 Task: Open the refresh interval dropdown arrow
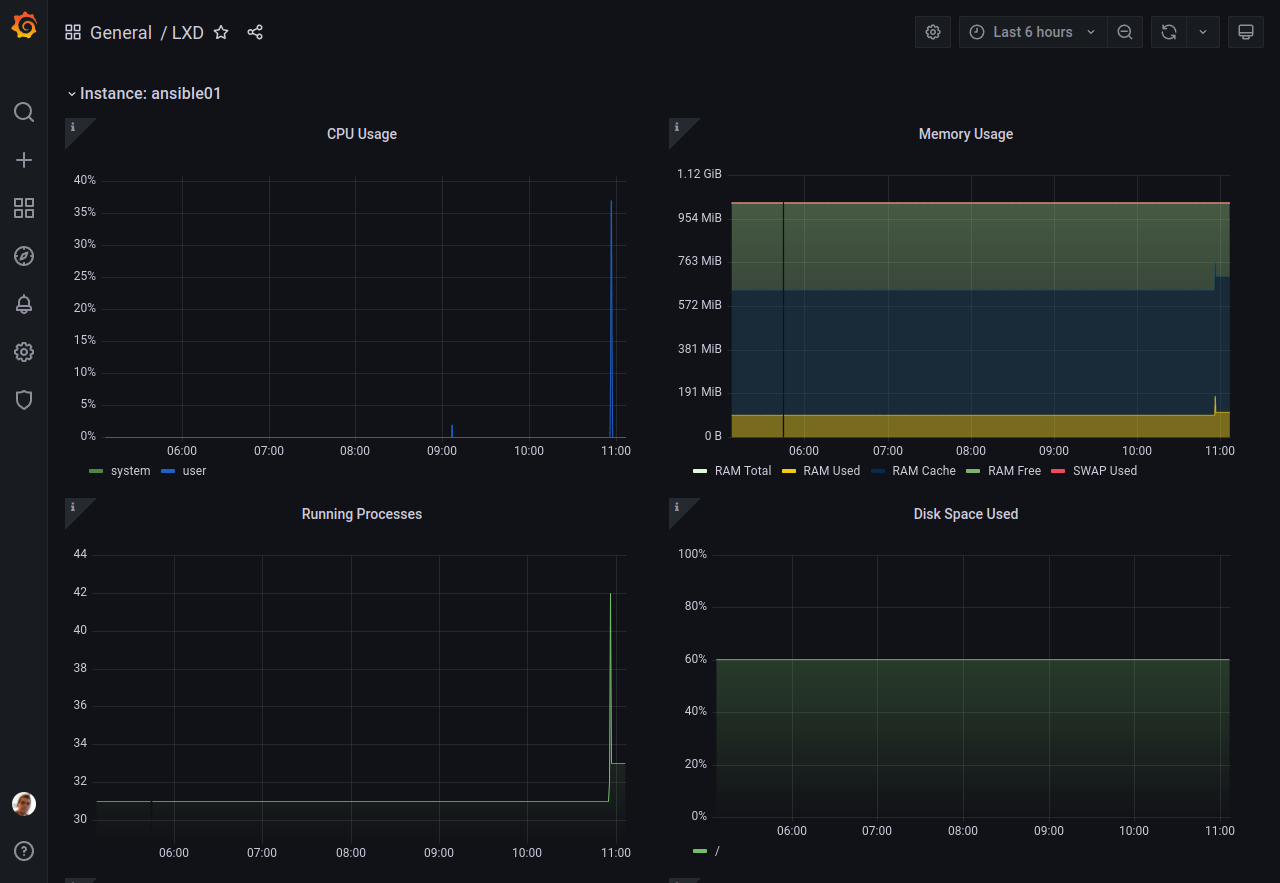(x=1203, y=32)
